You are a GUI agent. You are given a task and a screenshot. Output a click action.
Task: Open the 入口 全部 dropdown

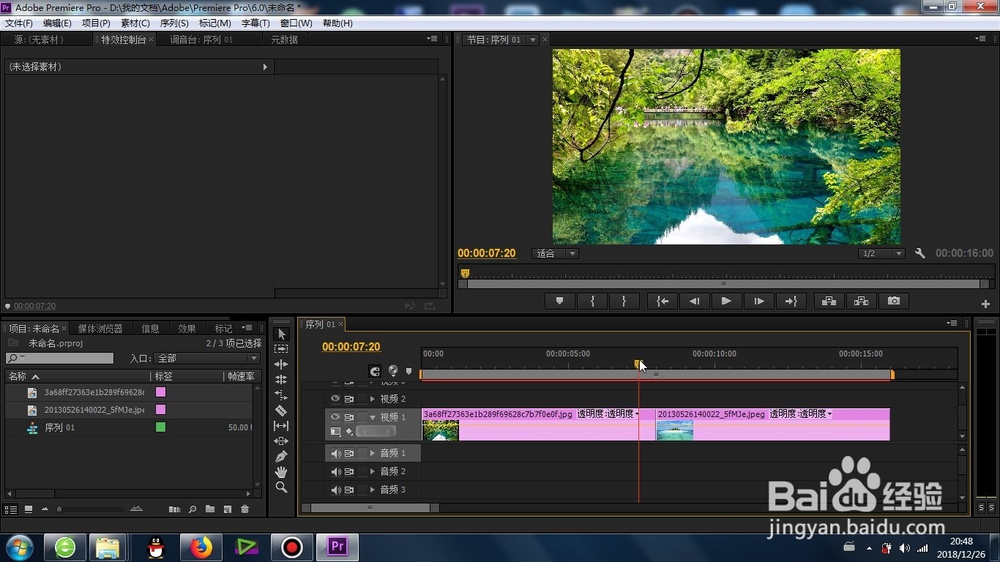(x=207, y=359)
